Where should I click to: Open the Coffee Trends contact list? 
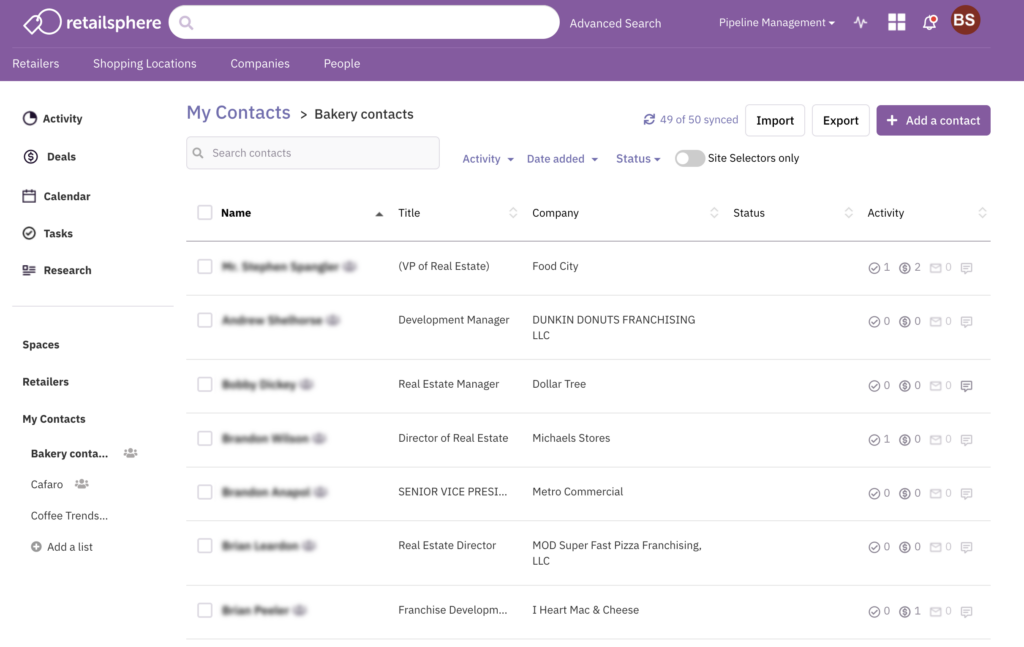pos(69,515)
